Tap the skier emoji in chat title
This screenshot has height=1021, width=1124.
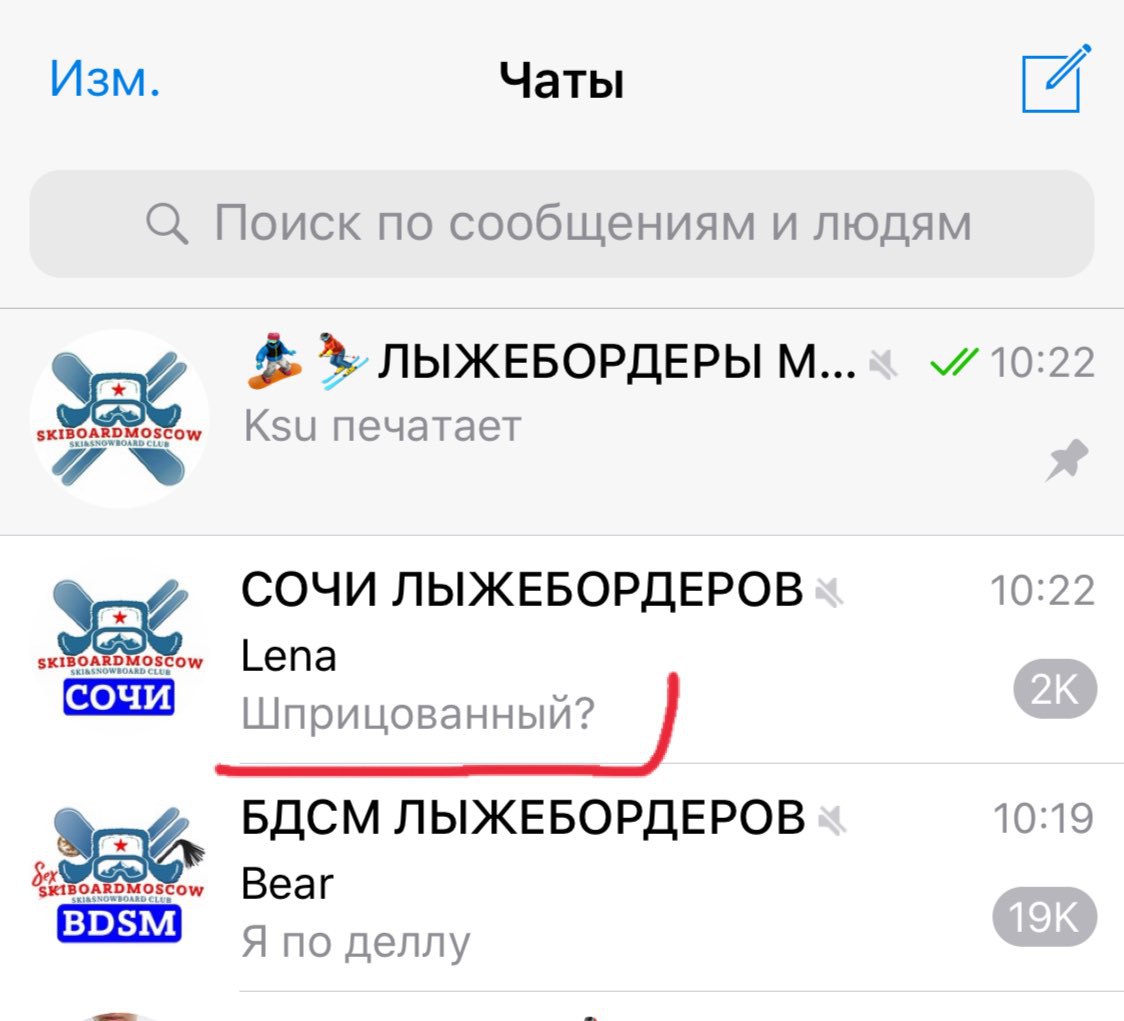[341, 361]
